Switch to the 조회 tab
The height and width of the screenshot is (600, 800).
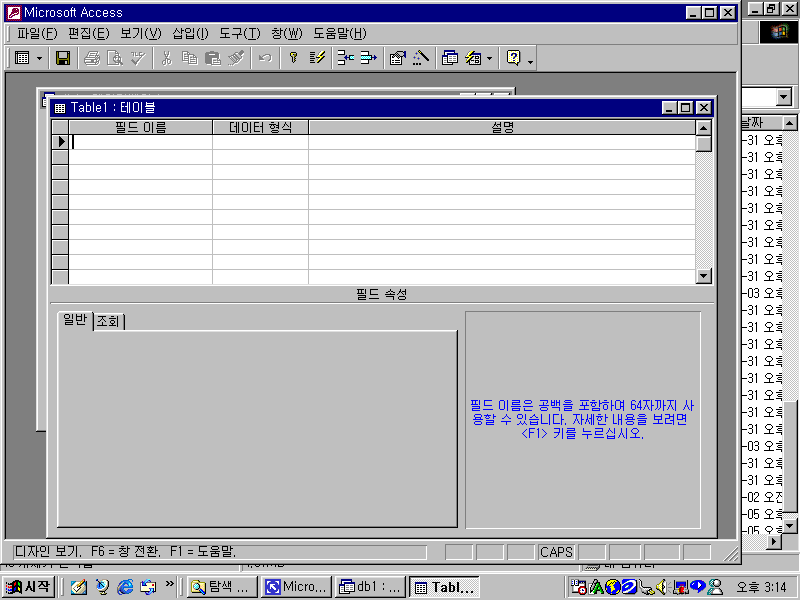click(108, 321)
